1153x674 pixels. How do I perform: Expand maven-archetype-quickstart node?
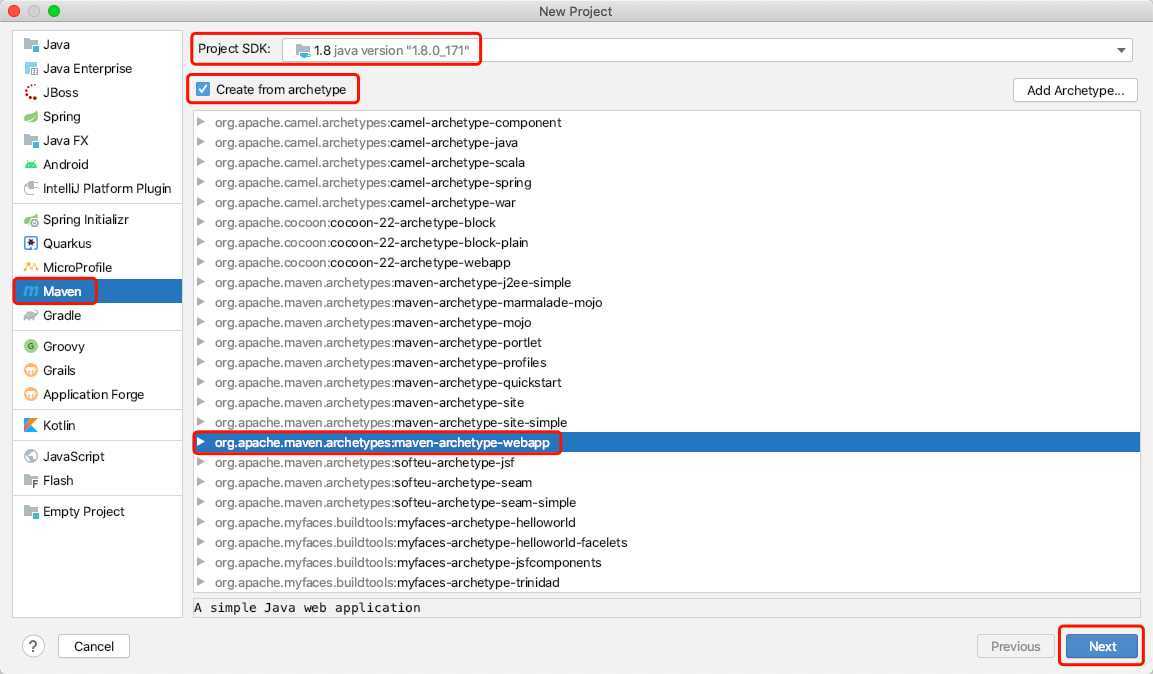point(201,382)
